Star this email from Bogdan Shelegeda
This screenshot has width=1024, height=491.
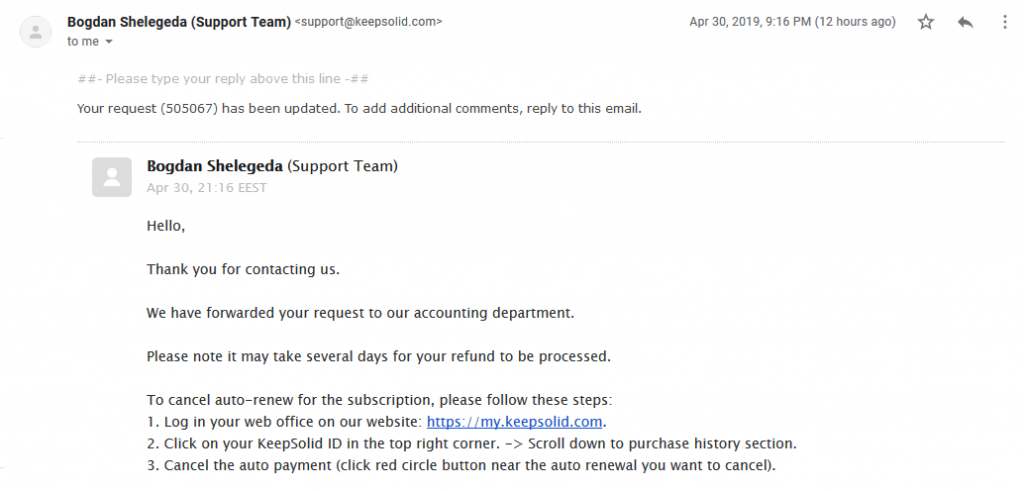click(925, 22)
